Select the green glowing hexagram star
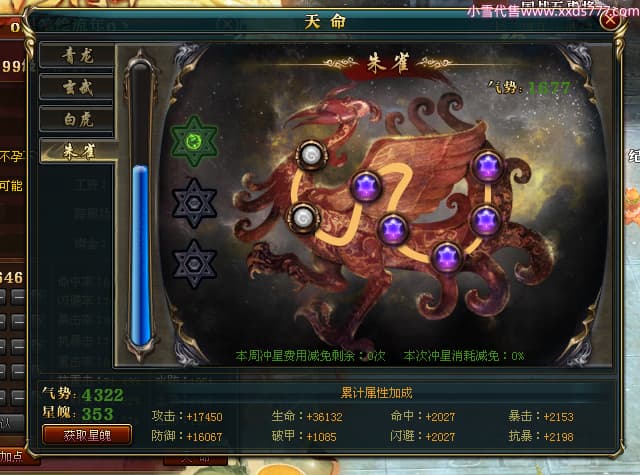Screen dimensions: 640x475 [x=194, y=141]
